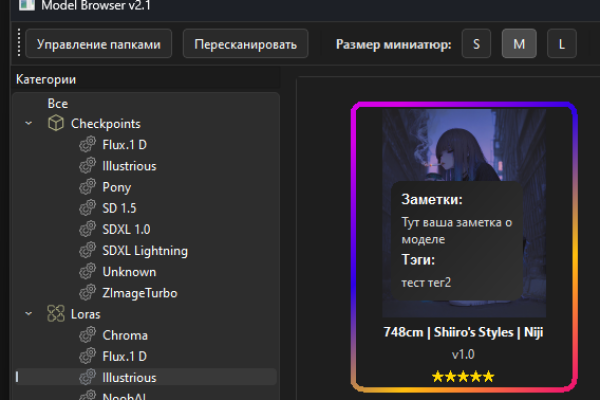Select Flux.1 D under Checkpoints
This screenshot has height=400, width=600.
coord(124,145)
